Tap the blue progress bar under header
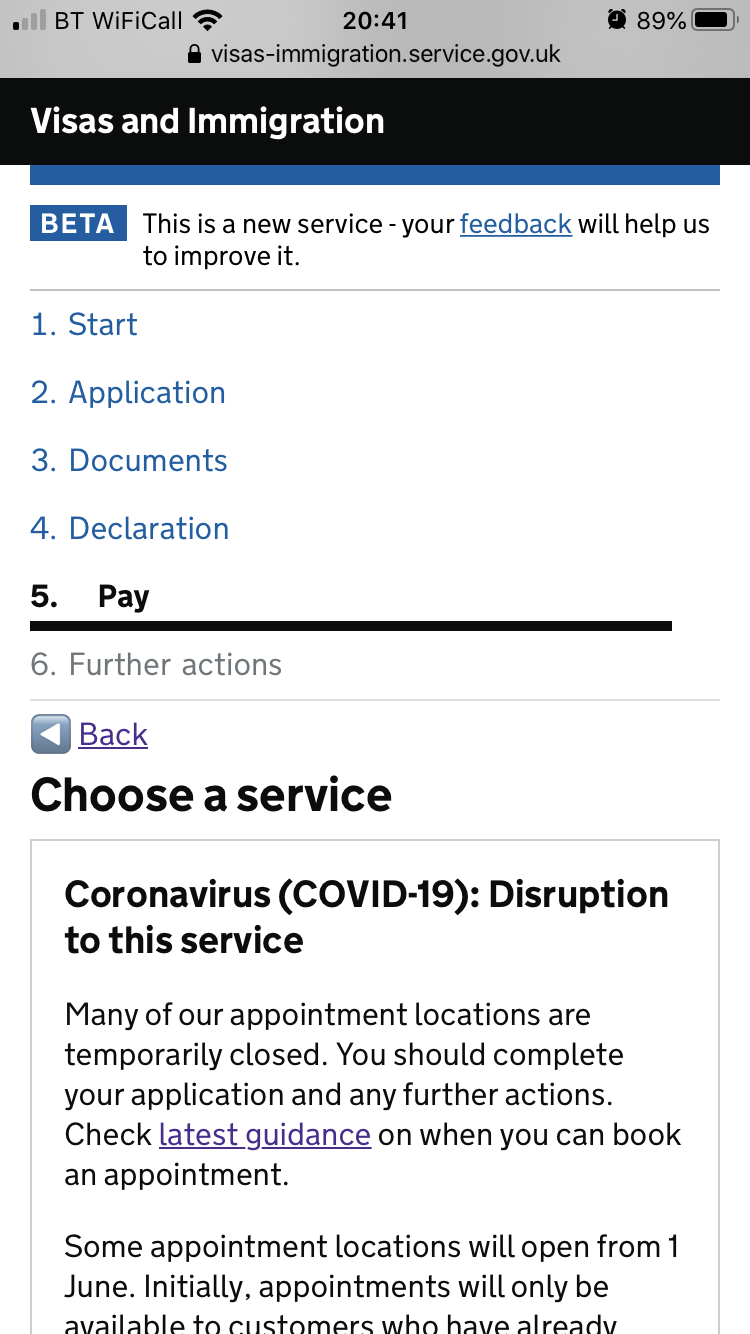The width and height of the screenshot is (750, 1334). click(375, 175)
